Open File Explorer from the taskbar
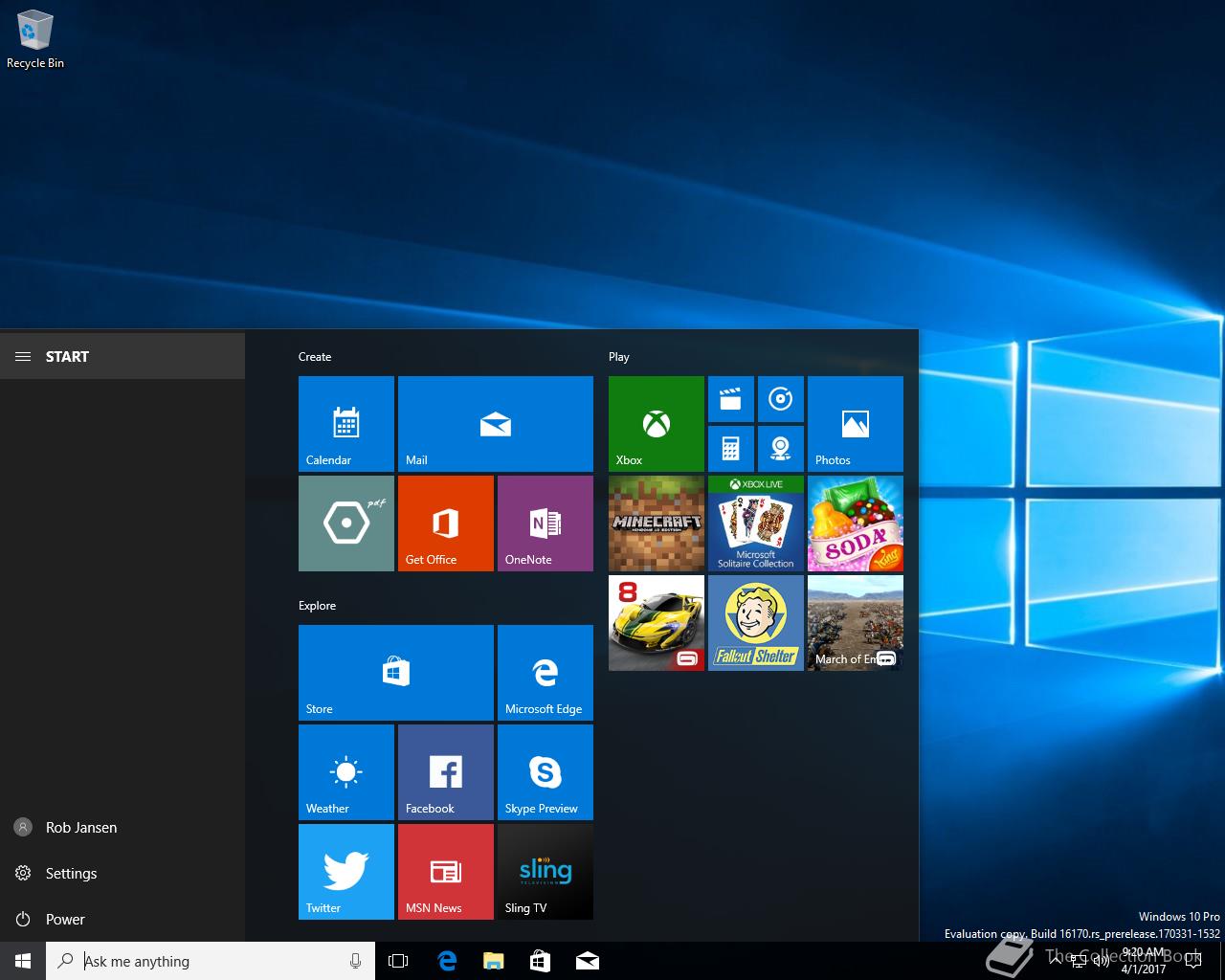 494,961
